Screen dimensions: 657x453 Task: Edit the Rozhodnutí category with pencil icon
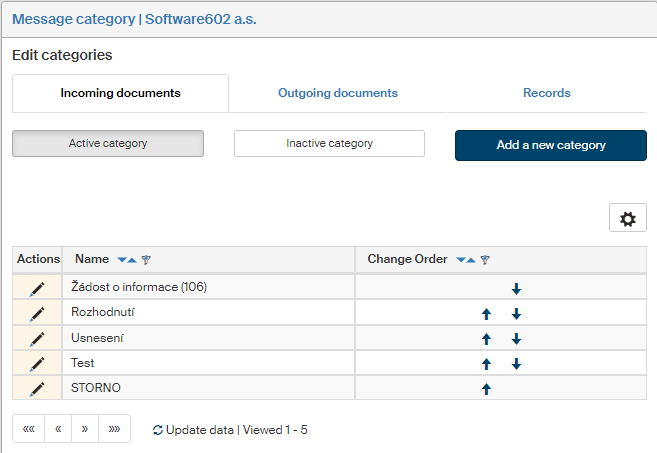coord(37,314)
